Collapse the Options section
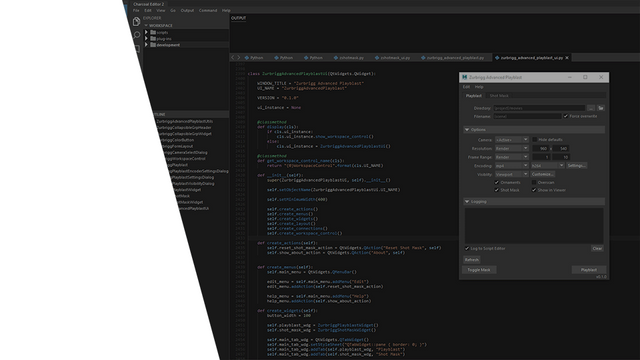This screenshot has width=640, height=360. click(x=467, y=130)
